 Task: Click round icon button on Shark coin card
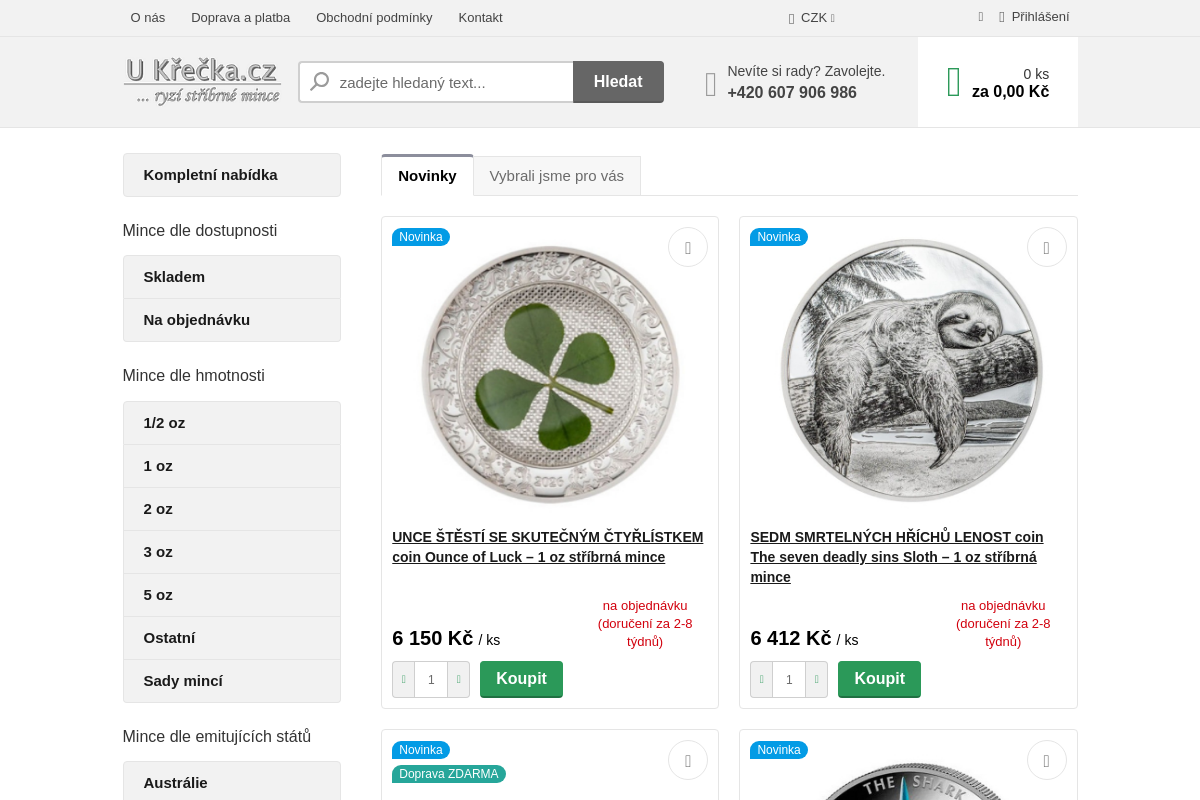pyautogui.click(x=1047, y=760)
